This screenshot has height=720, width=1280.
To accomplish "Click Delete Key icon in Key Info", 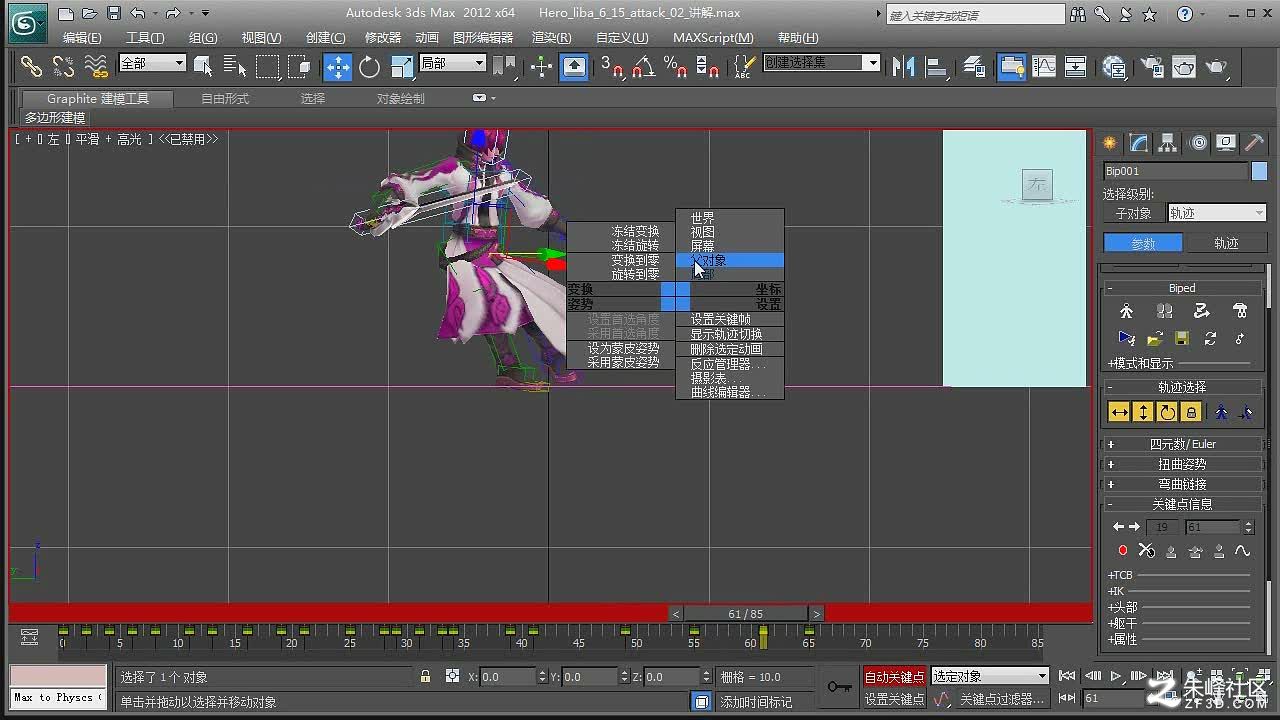I will click(x=1146, y=551).
